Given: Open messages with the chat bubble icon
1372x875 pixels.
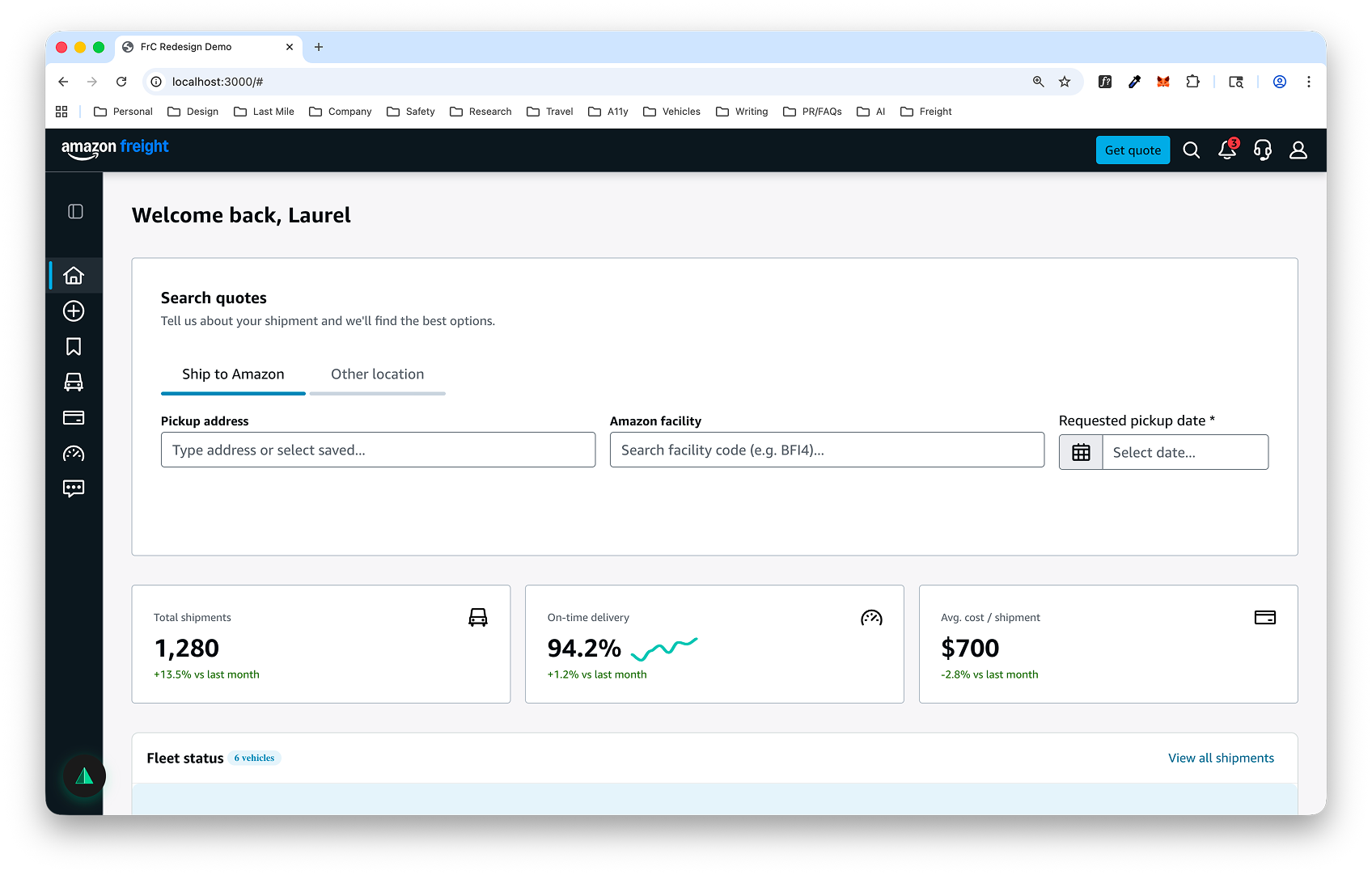Looking at the screenshot, I should (x=74, y=488).
